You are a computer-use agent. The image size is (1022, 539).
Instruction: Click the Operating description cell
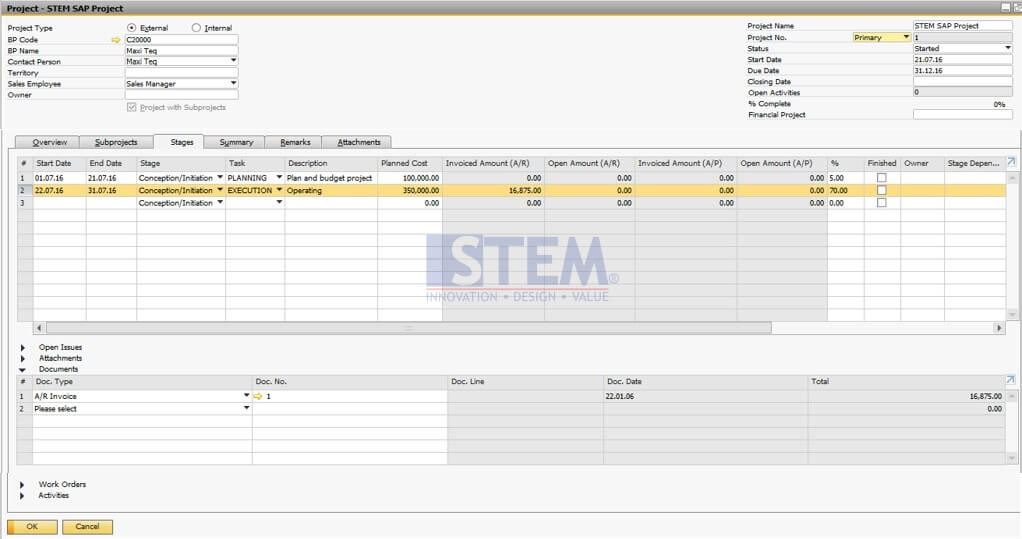coord(330,190)
